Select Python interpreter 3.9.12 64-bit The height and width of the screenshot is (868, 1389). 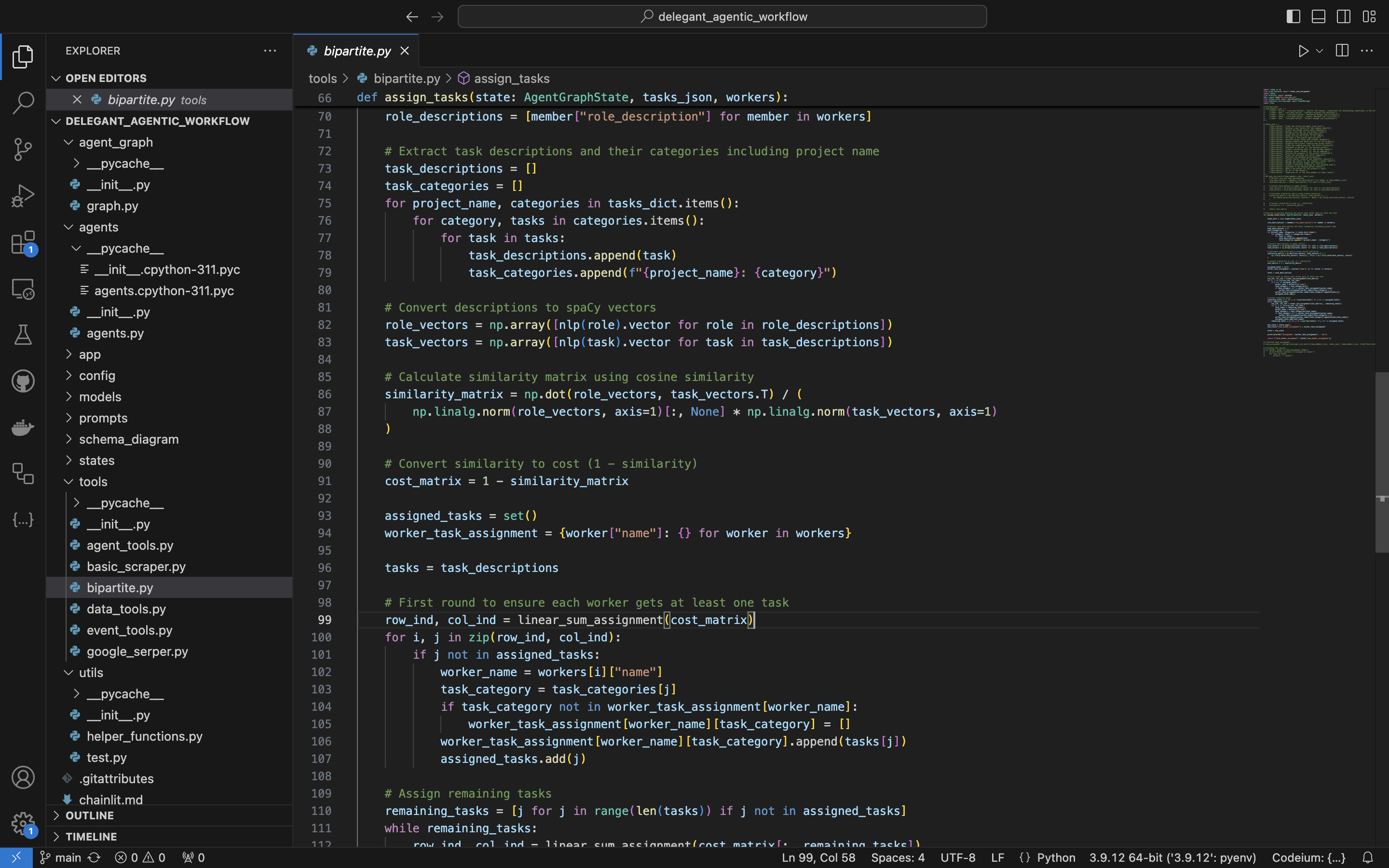pos(1172,857)
